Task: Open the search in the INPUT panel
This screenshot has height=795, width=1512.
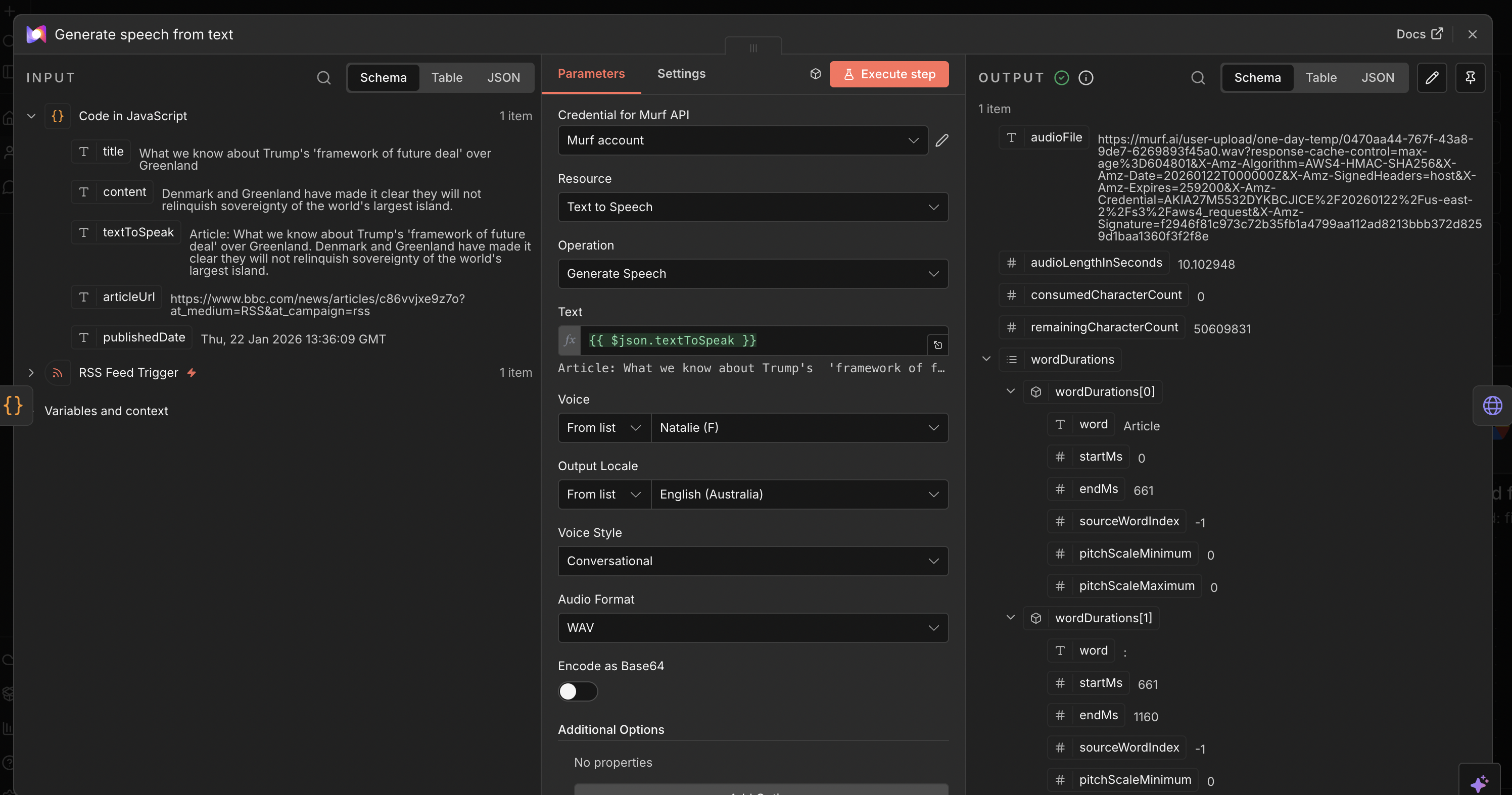Action: pyautogui.click(x=323, y=77)
